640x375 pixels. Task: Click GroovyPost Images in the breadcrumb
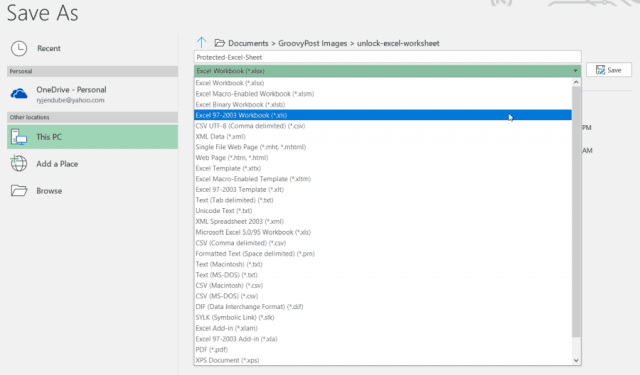coord(313,43)
